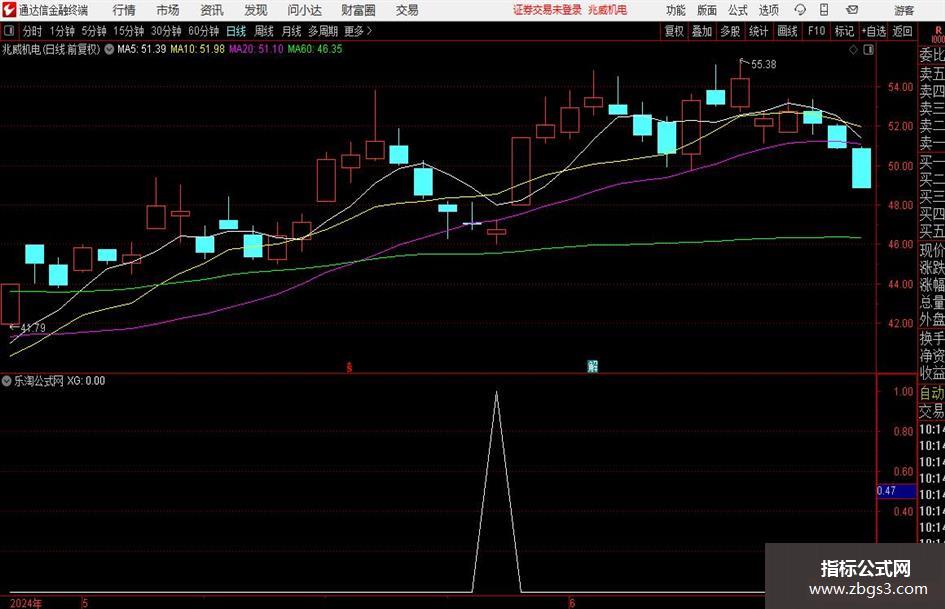Click the blue 0.47 axis value tag
Viewport: 945px width, 609px height.
[896, 491]
